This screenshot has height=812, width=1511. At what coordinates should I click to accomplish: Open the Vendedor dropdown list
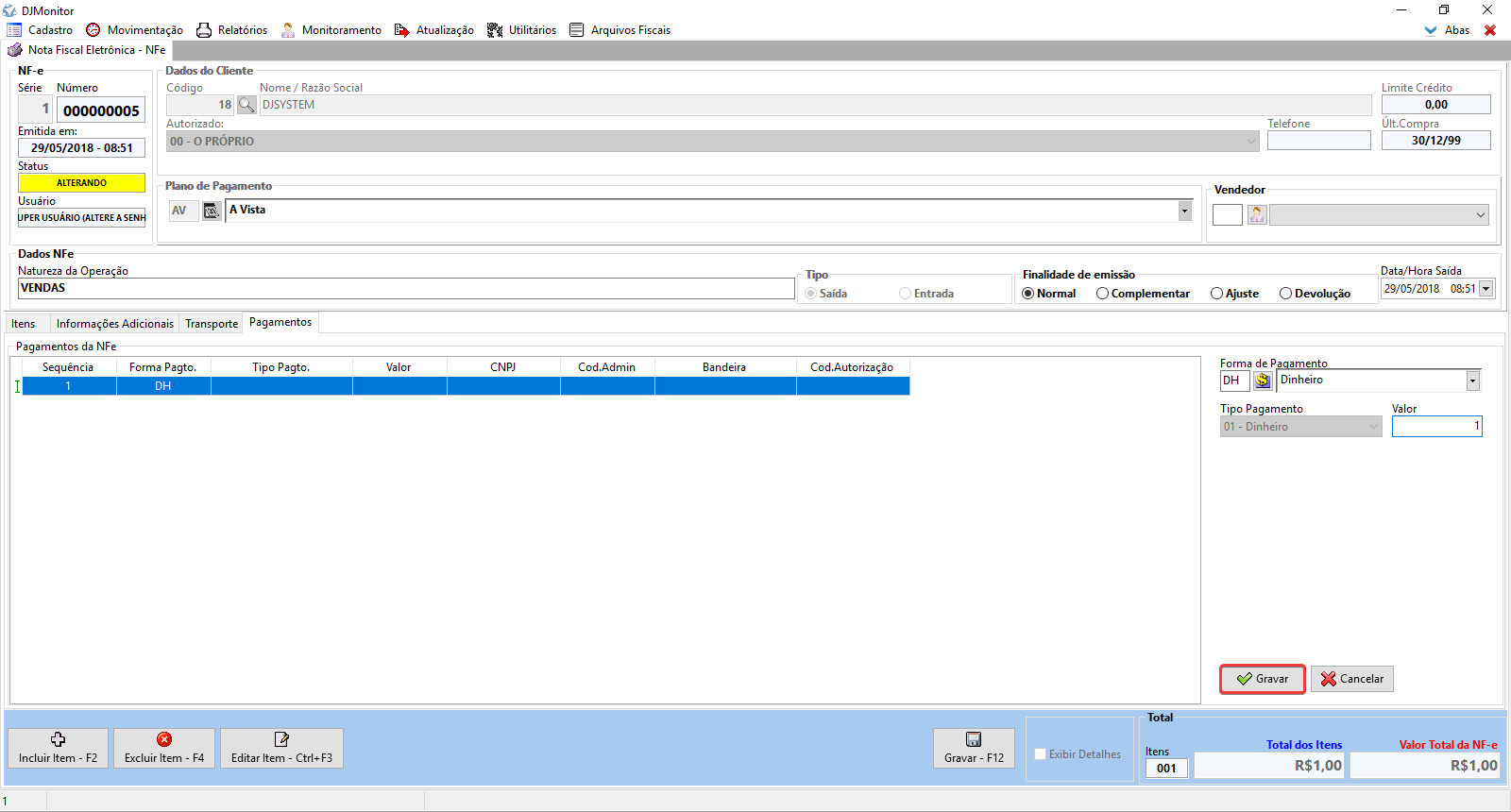pos(1480,215)
